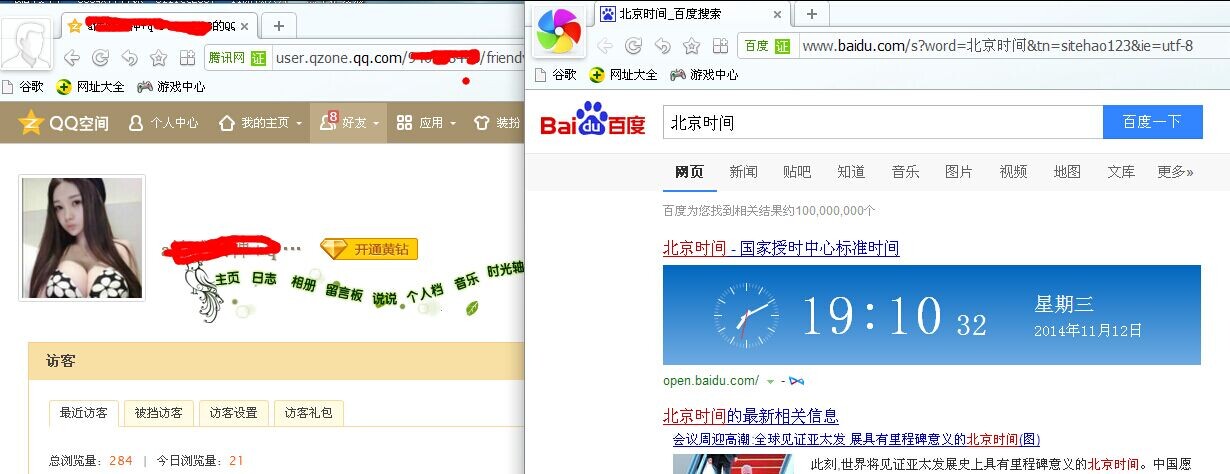Go back in the left Qzone browser

click(72, 57)
